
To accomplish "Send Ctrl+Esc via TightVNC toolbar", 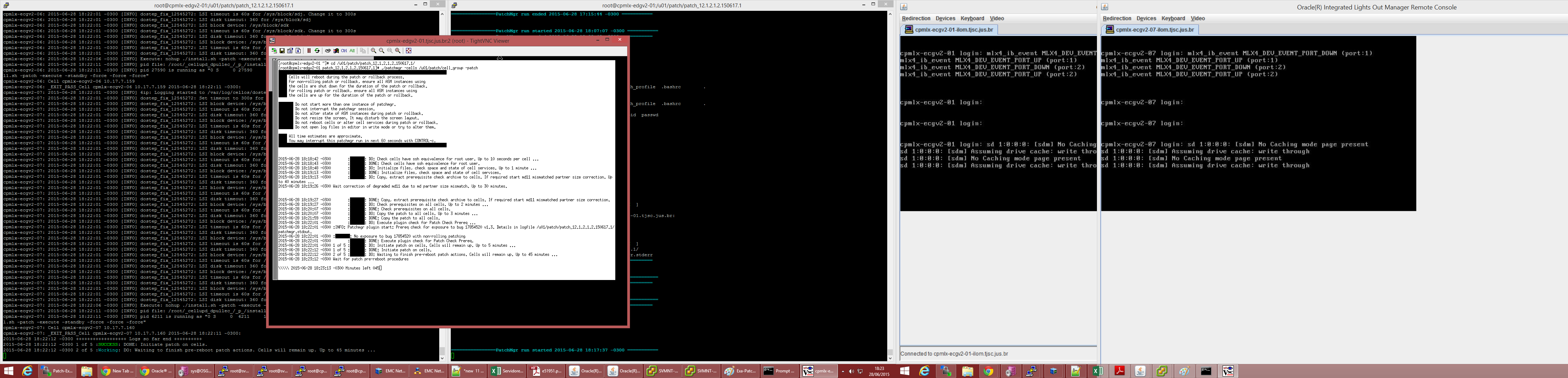I will click(x=336, y=50).
